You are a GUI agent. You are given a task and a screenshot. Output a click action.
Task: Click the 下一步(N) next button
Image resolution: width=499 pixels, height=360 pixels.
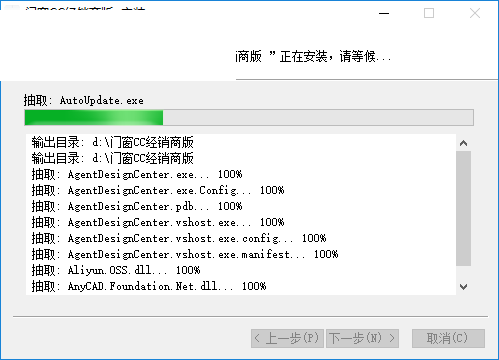[x=362, y=338]
